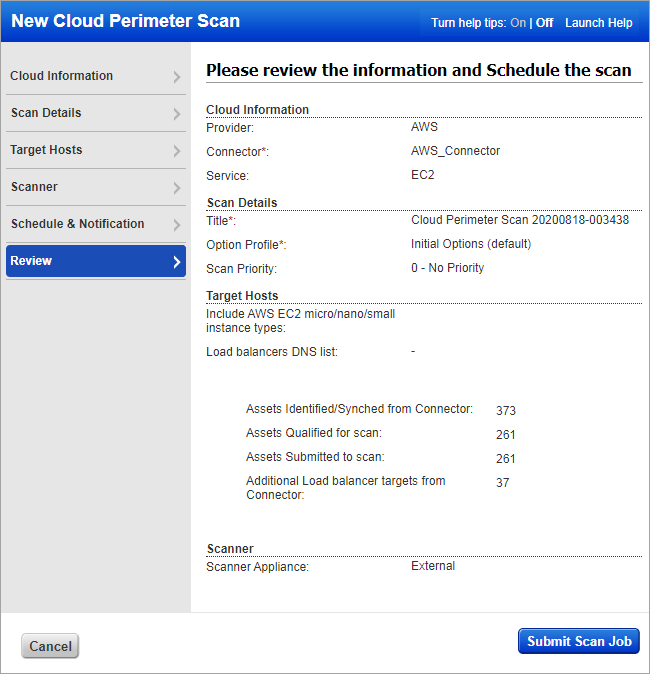Screen dimensions: 650x674
Task: Click the chevron beside Cloud Information
Action: [177, 77]
